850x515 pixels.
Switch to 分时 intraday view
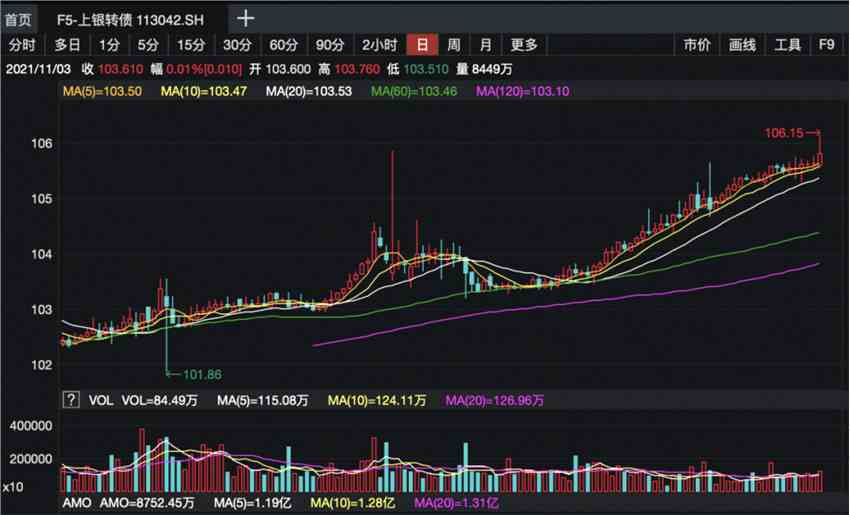click(22, 45)
